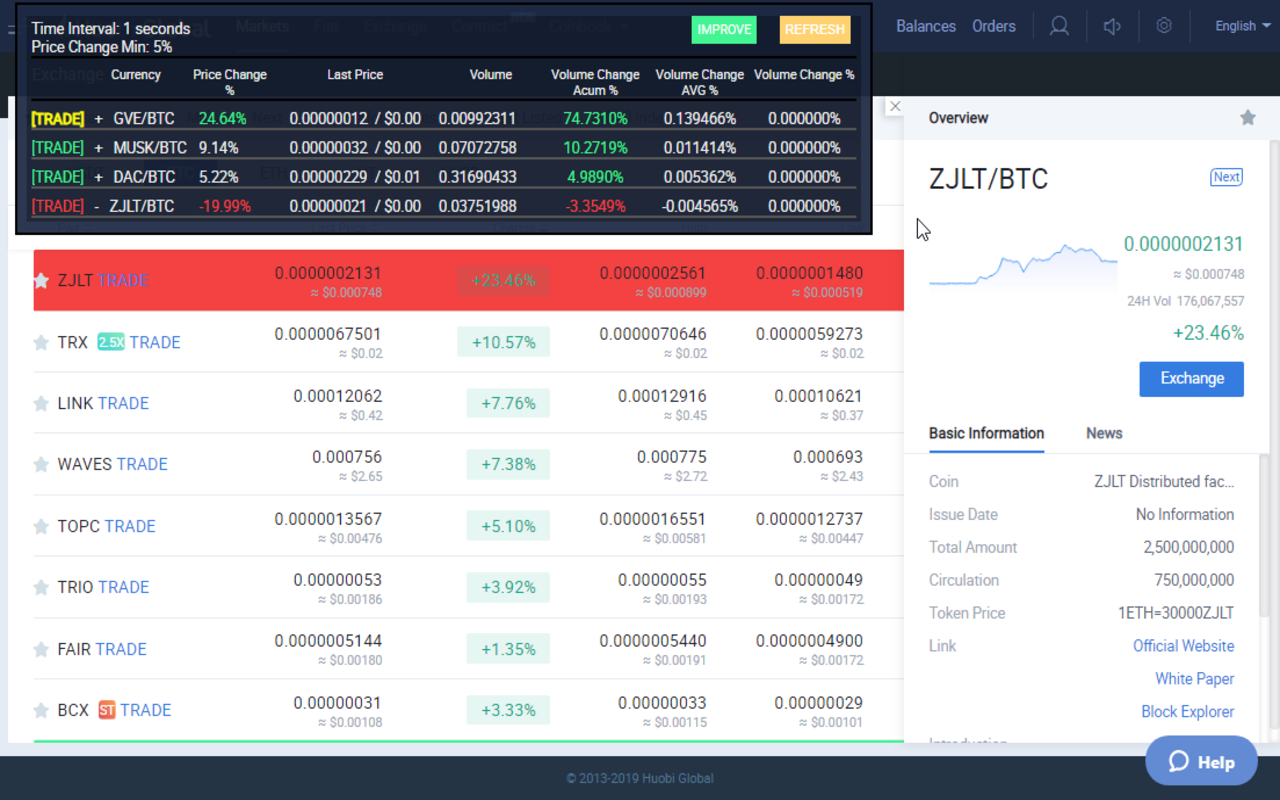1280x800 pixels.
Task: Switch to the Basic Information tab
Action: click(x=986, y=433)
